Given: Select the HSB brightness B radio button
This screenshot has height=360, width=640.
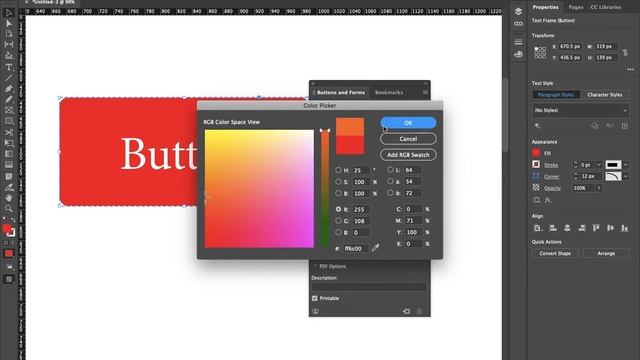Looking at the screenshot, I should tap(338, 193).
